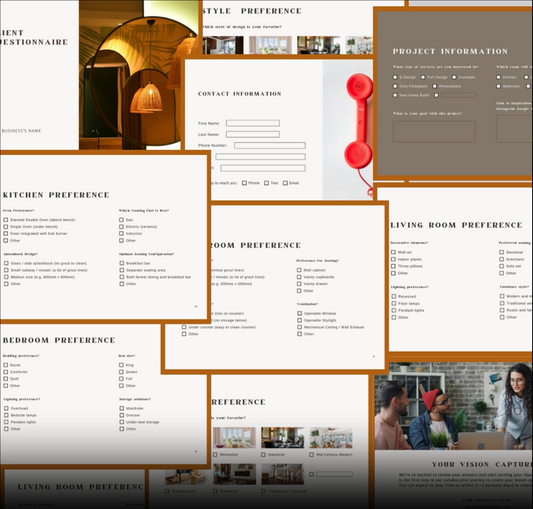Select Electric (ceramic) cooking fuel
Image resolution: width=533 pixels, height=509 pixels.
[x=121, y=226]
